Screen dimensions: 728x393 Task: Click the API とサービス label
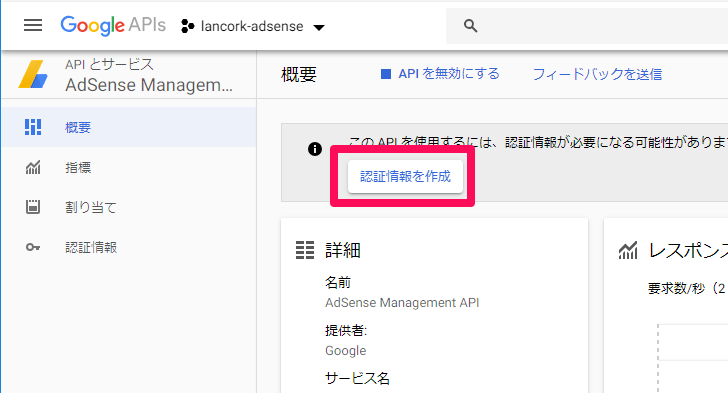pos(109,65)
